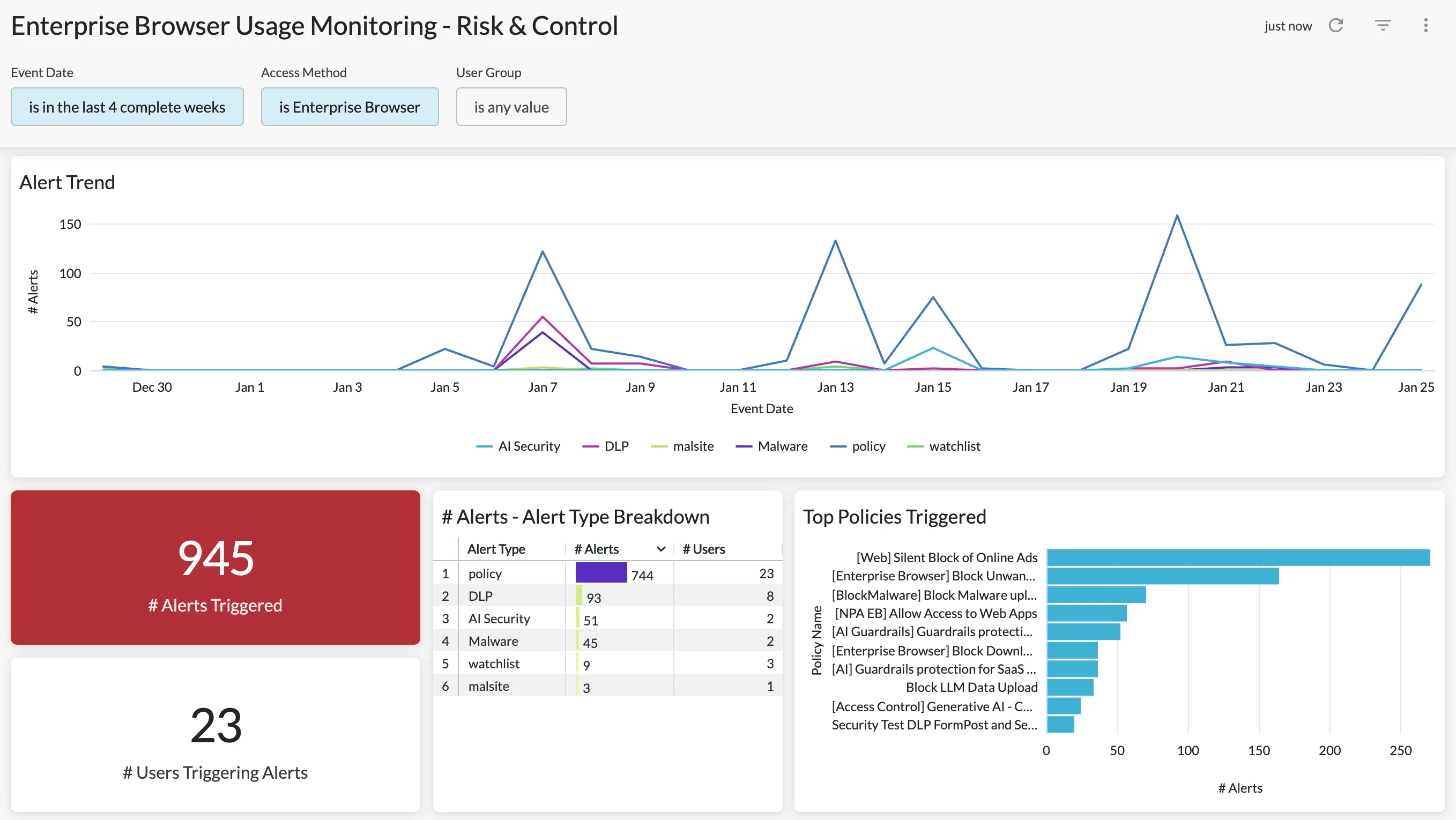Open the Access Method Enterprise Browser filter
Screen dimensions: 1456x820
(x=350, y=107)
